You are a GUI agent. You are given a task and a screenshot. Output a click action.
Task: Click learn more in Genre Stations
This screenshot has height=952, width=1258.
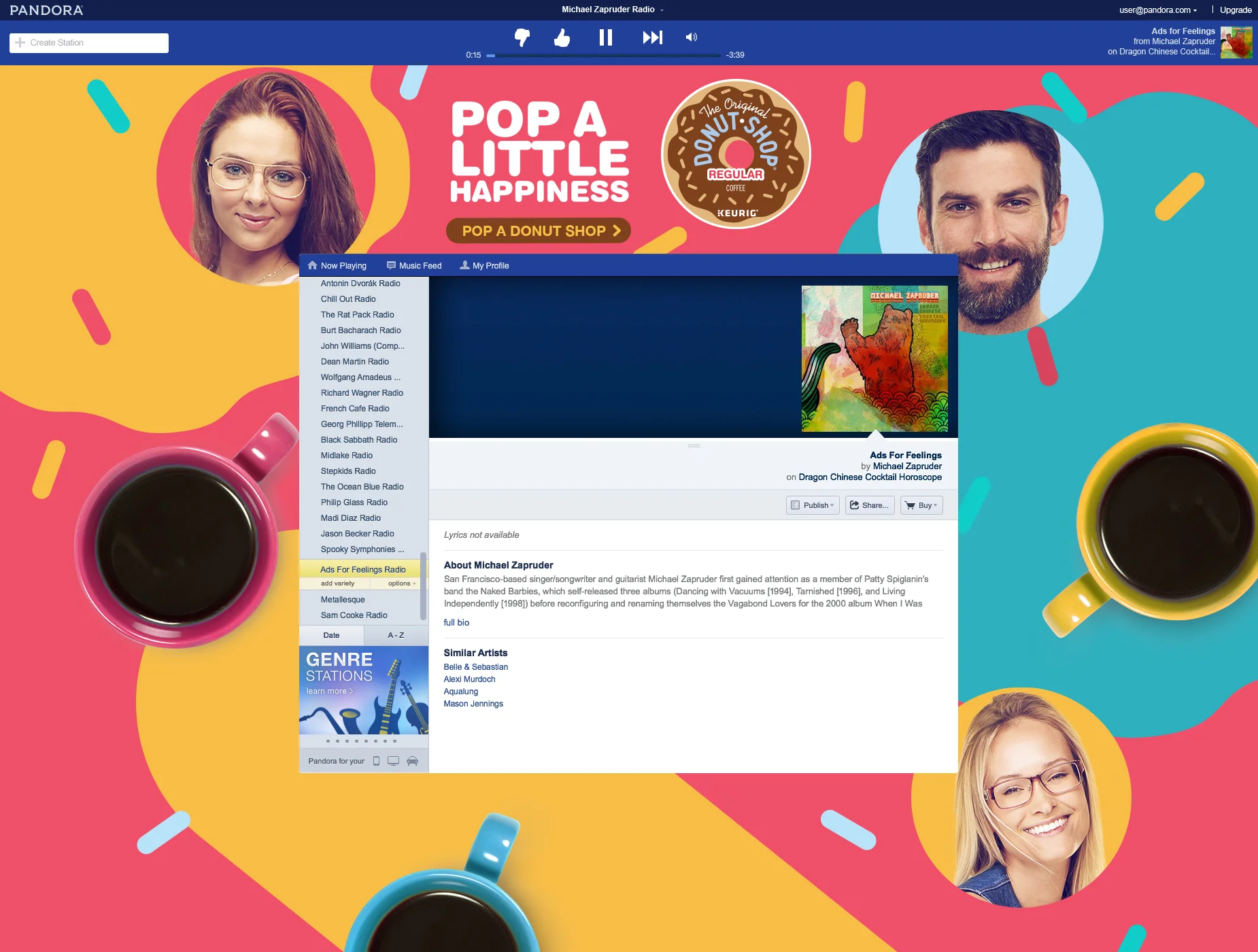tap(330, 691)
